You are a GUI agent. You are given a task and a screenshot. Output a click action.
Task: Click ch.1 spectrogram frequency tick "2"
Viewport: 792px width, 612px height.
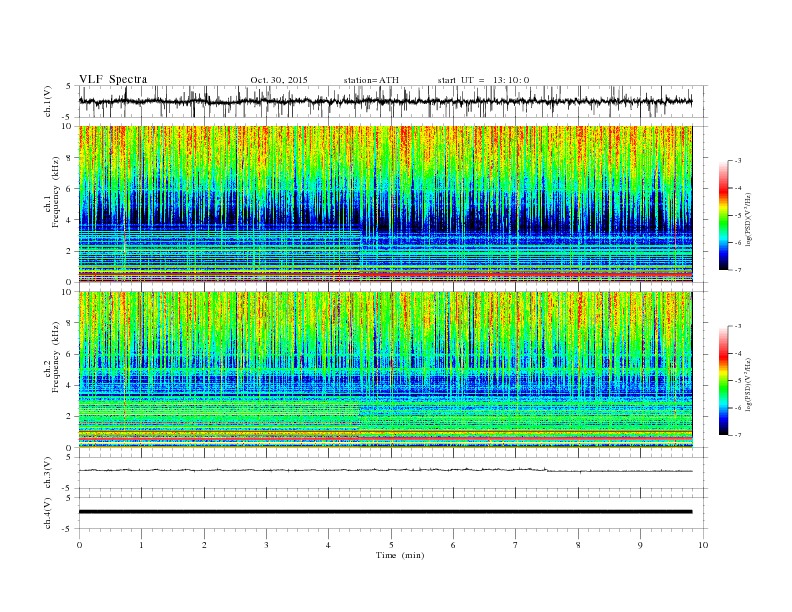pyautogui.click(x=69, y=251)
